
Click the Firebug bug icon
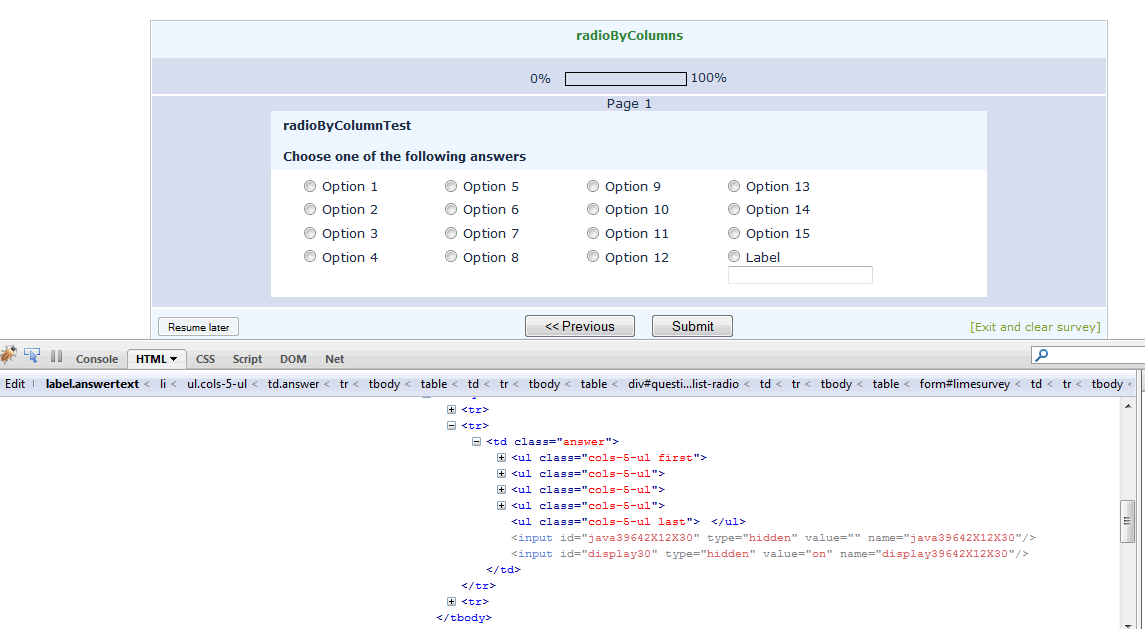point(9,356)
